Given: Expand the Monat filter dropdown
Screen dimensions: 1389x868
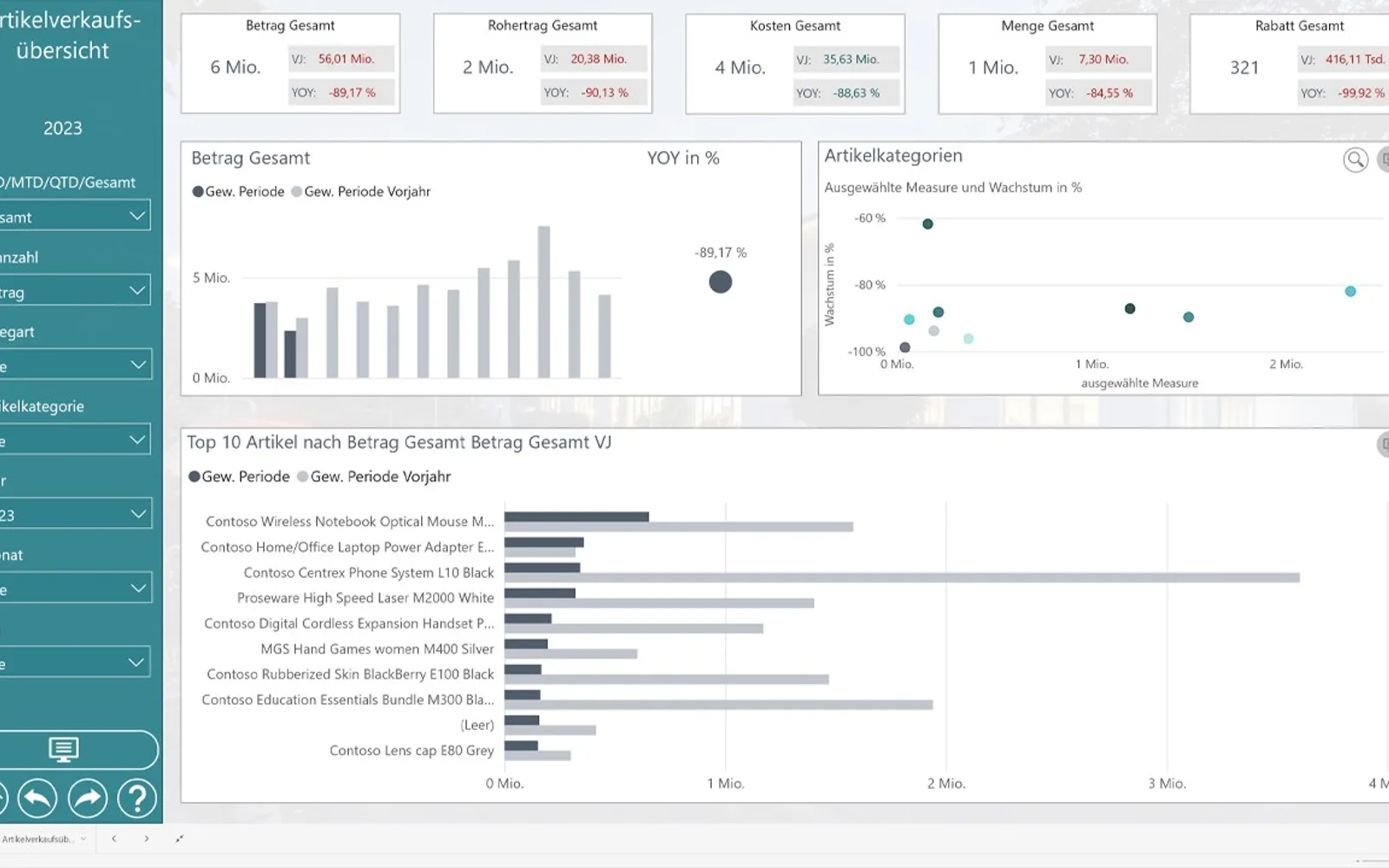Looking at the screenshot, I should point(75,588).
